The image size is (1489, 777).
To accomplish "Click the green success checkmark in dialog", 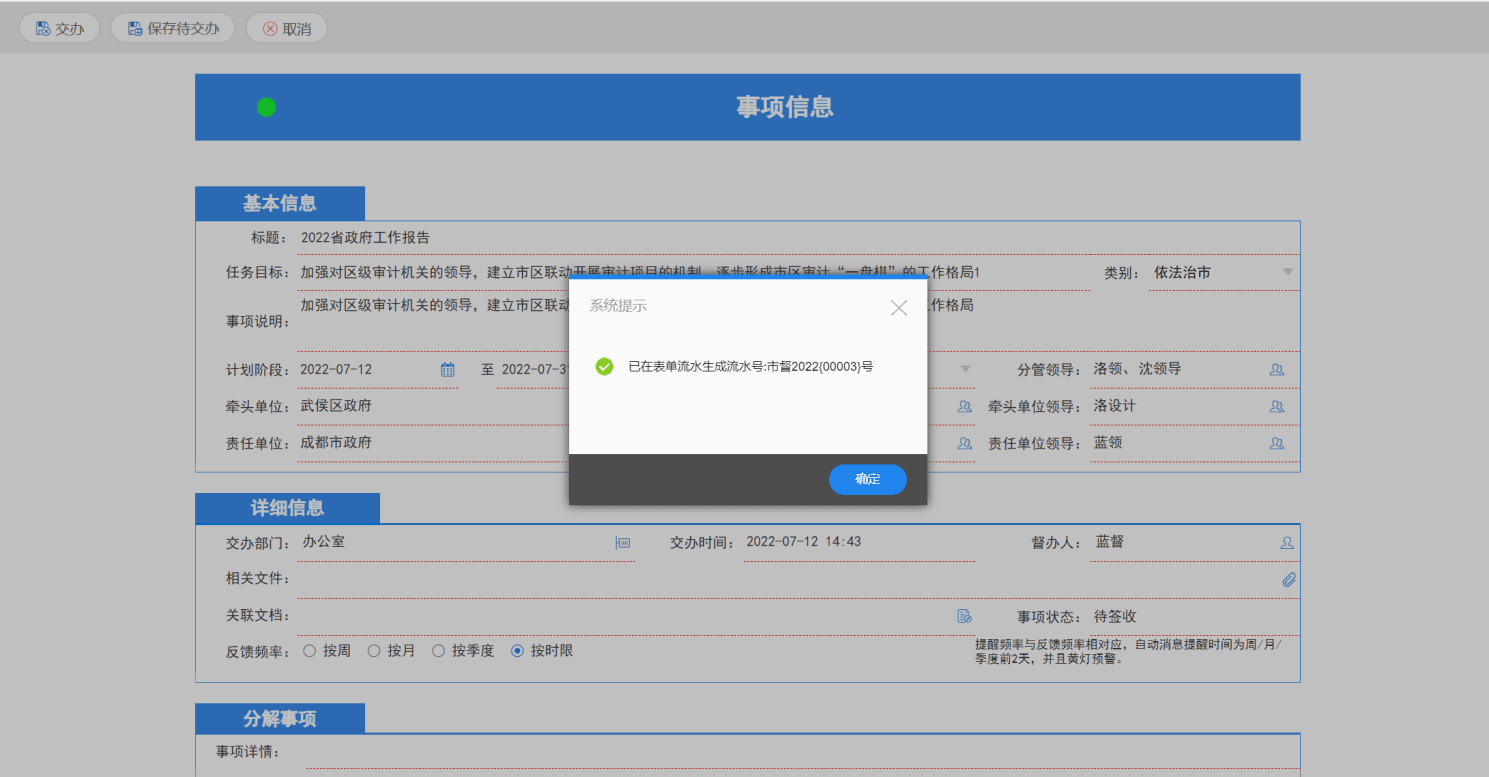I will coord(604,367).
